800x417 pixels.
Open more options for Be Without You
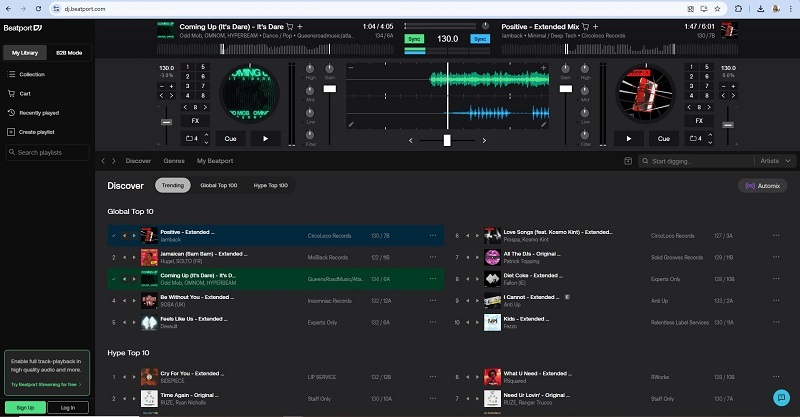[433, 301]
